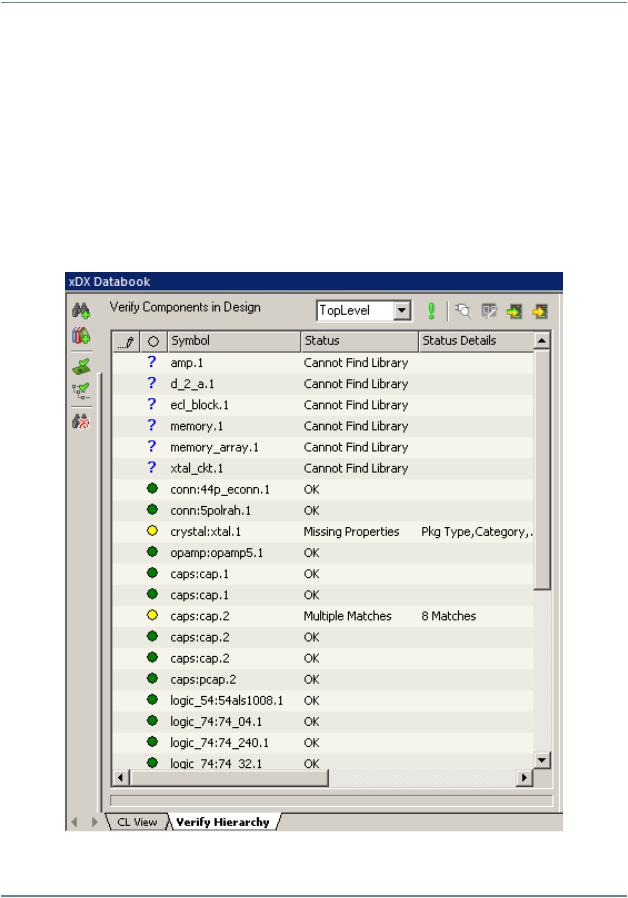The height and width of the screenshot is (898, 628).
Task: Click the pencil edit column header
Action: coord(126,341)
